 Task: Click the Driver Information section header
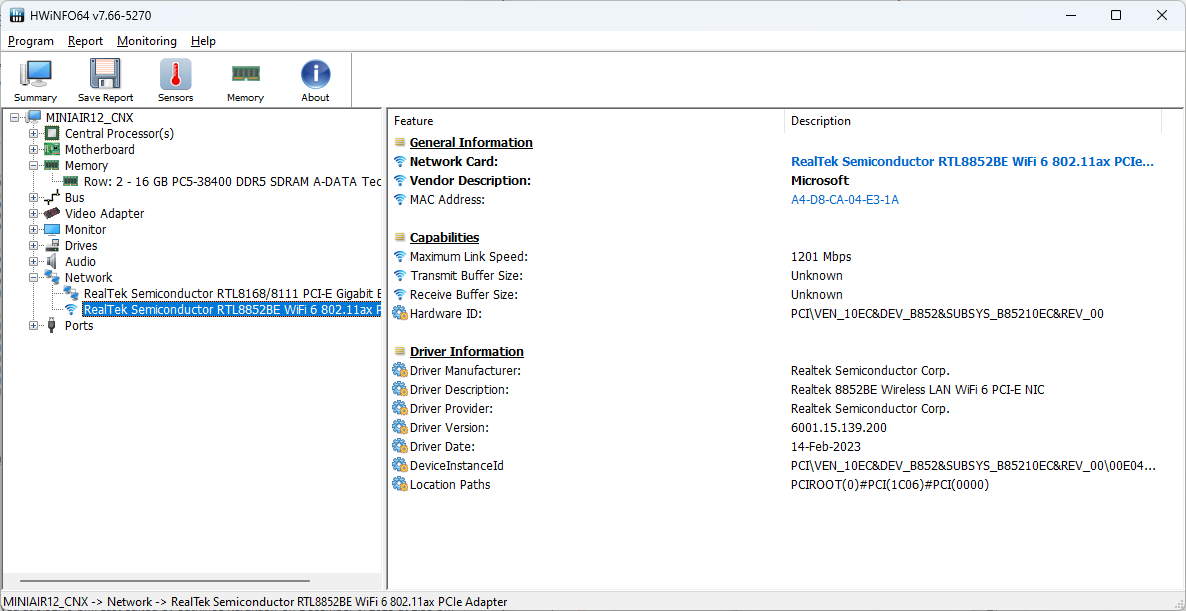coord(467,352)
